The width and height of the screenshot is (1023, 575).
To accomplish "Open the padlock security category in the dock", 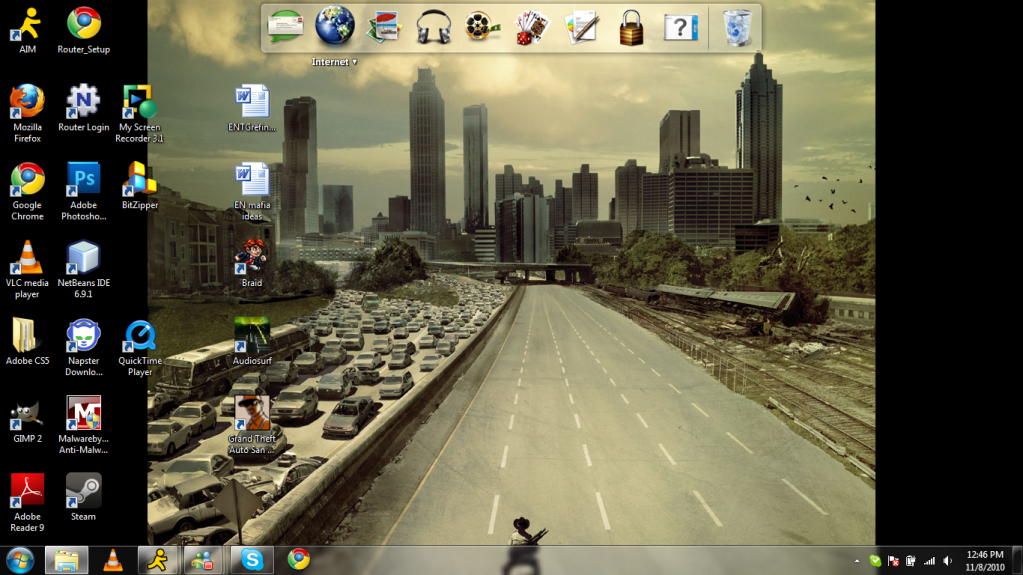I will (630, 27).
